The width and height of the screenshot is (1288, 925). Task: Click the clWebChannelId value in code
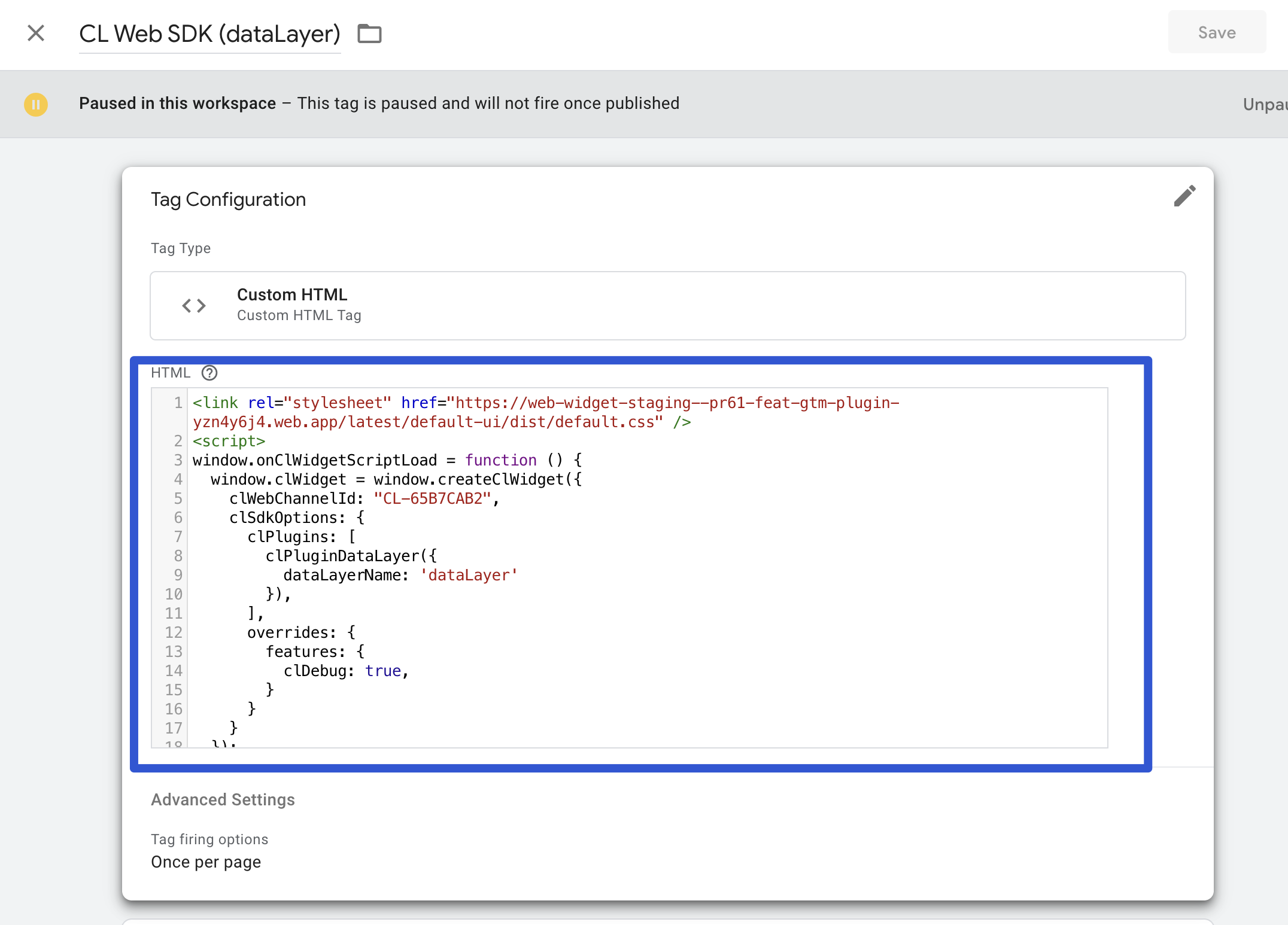pos(432,498)
